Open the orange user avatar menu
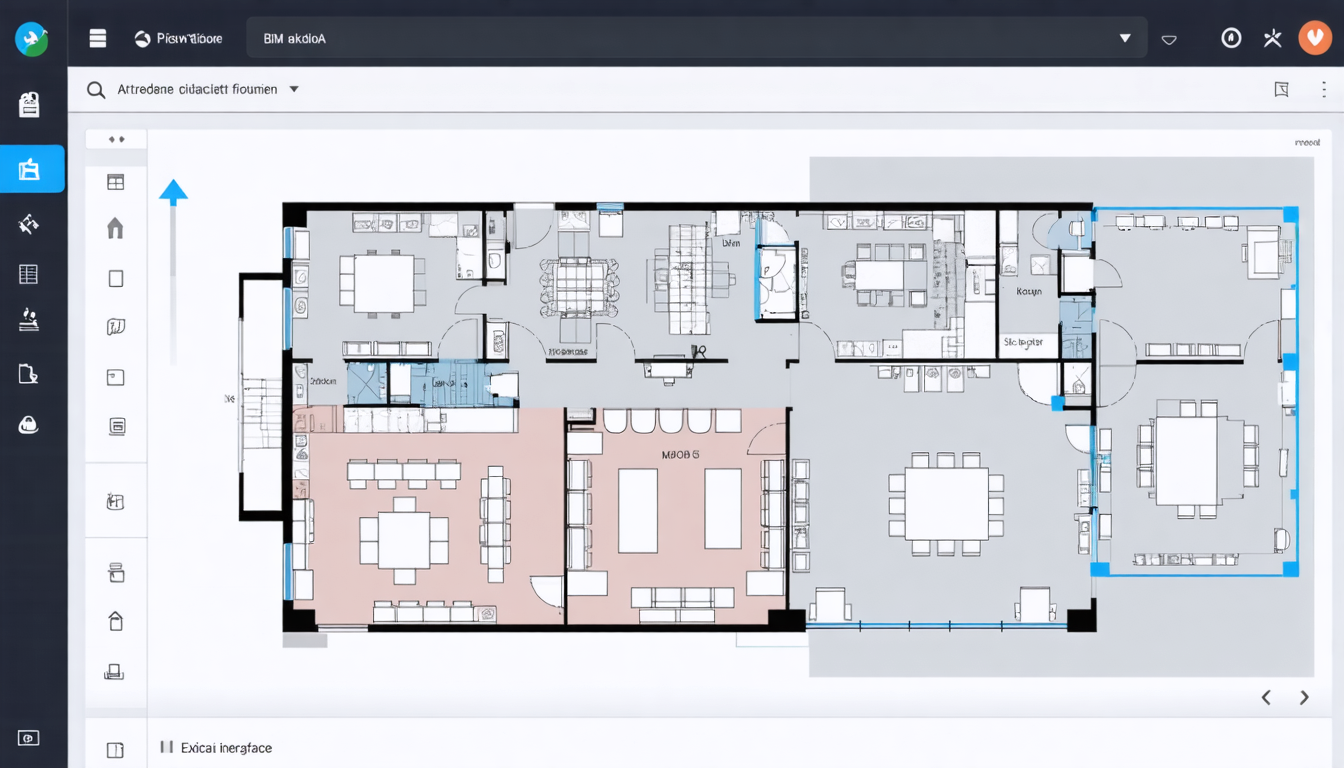The height and width of the screenshot is (768, 1344). pyautogui.click(x=1315, y=38)
